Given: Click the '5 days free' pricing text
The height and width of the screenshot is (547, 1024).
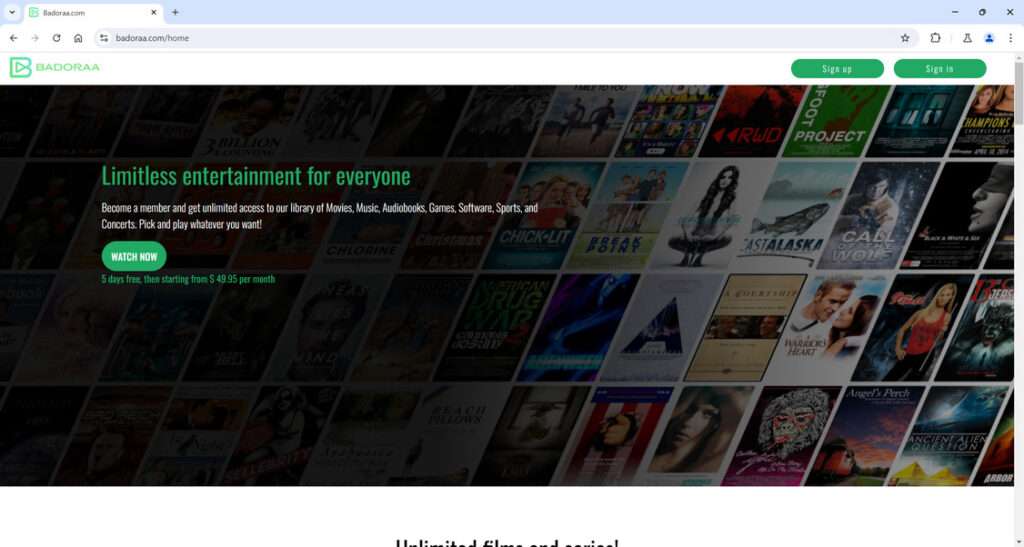Looking at the screenshot, I should pyautogui.click(x=188, y=279).
